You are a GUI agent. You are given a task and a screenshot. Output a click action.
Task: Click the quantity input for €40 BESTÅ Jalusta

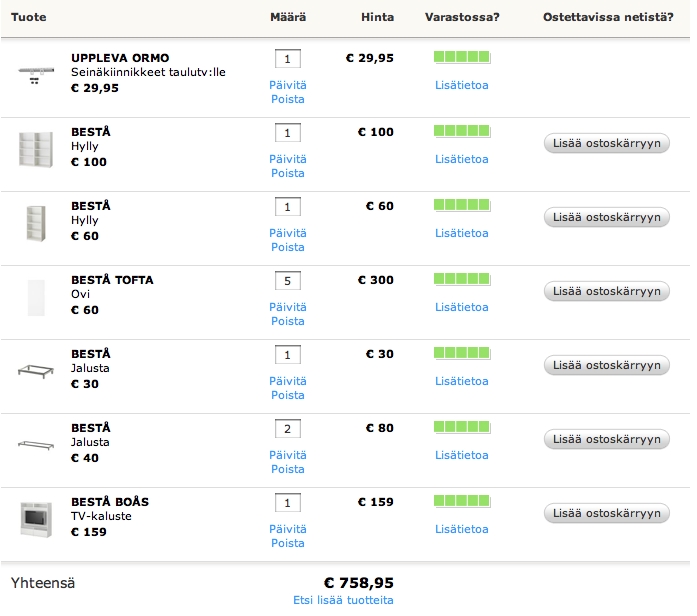pos(287,429)
